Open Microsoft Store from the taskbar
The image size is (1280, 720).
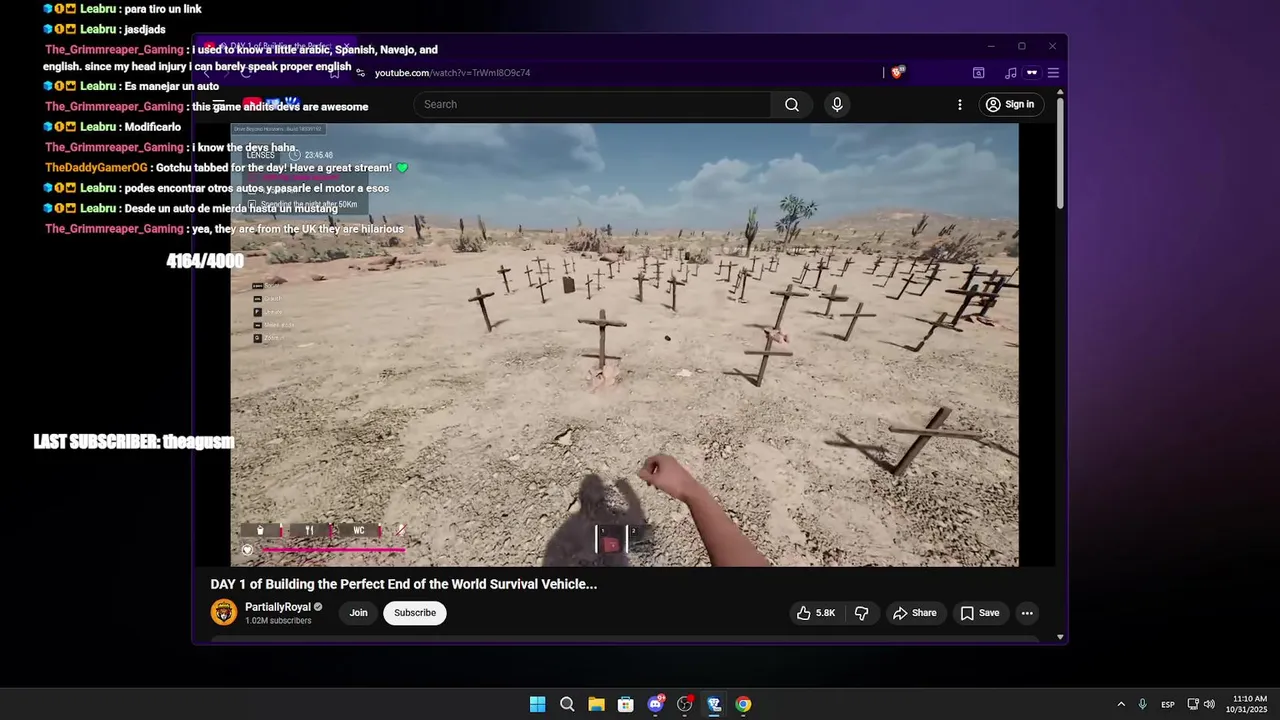tap(625, 704)
